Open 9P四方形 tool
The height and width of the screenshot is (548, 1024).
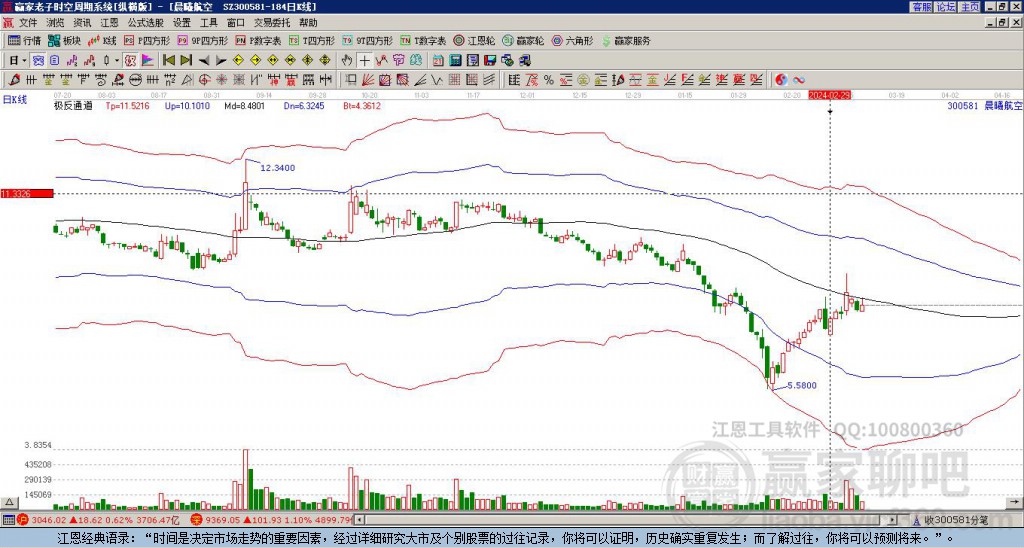click(x=202, y=40)
